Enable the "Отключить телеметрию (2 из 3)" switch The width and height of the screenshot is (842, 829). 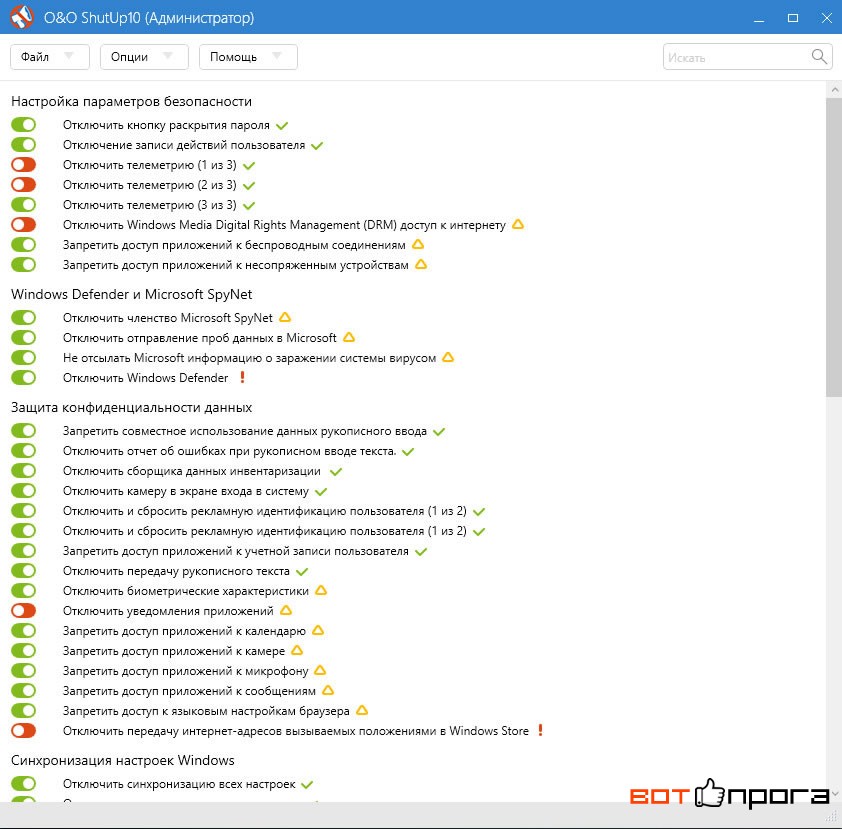tap(23, 185)
